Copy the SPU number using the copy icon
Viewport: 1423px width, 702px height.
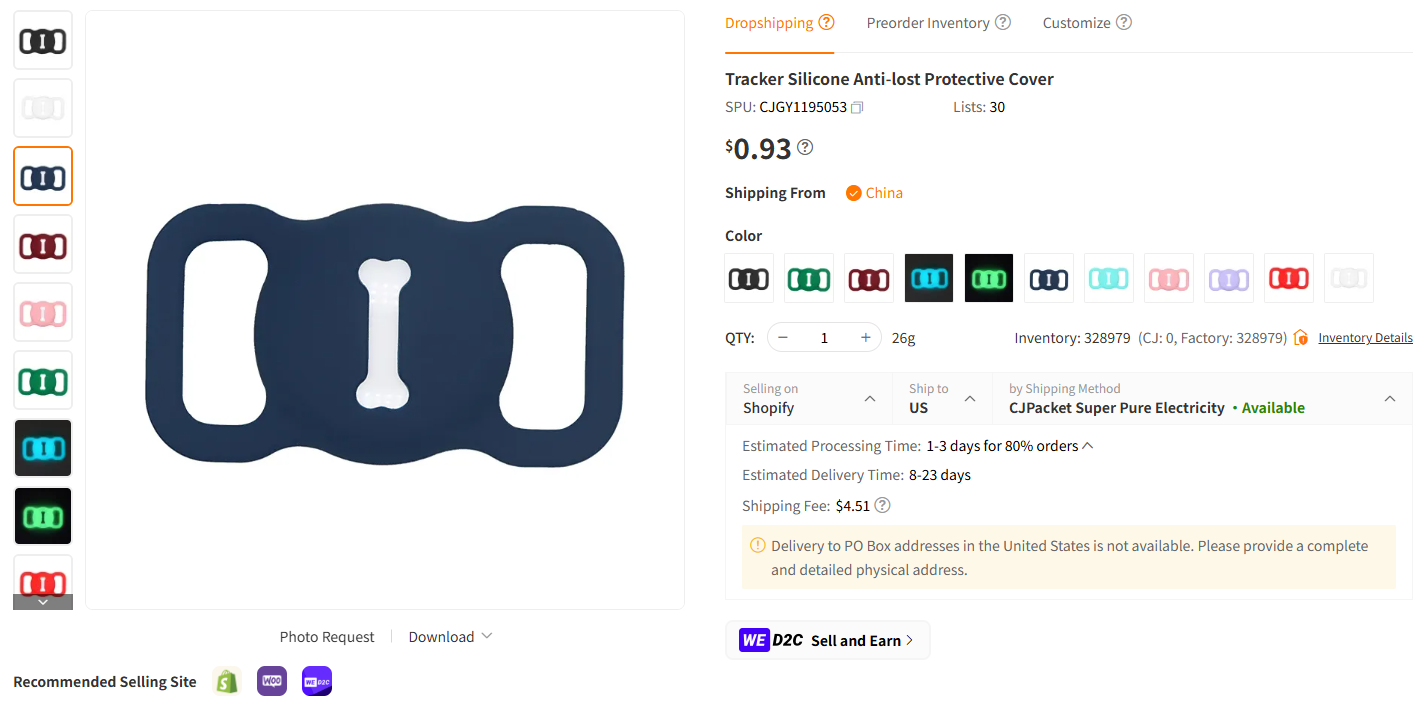click(856, 106)
